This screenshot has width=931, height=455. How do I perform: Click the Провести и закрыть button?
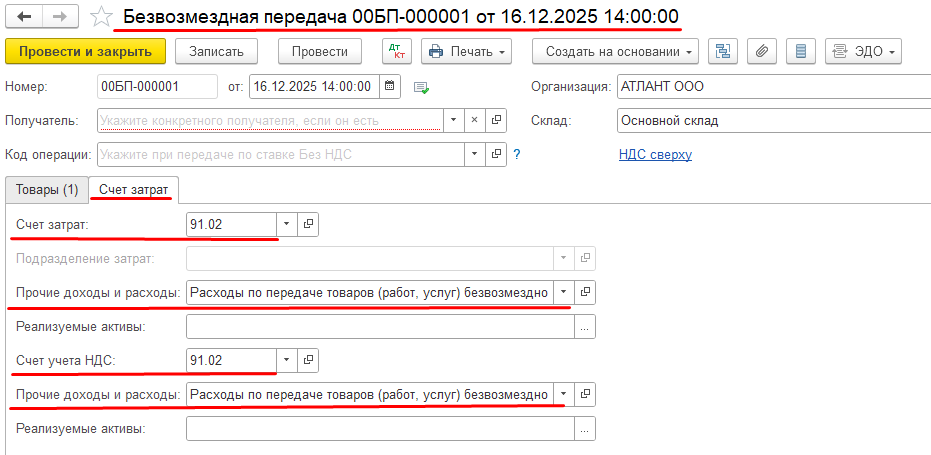pos(84,51)
